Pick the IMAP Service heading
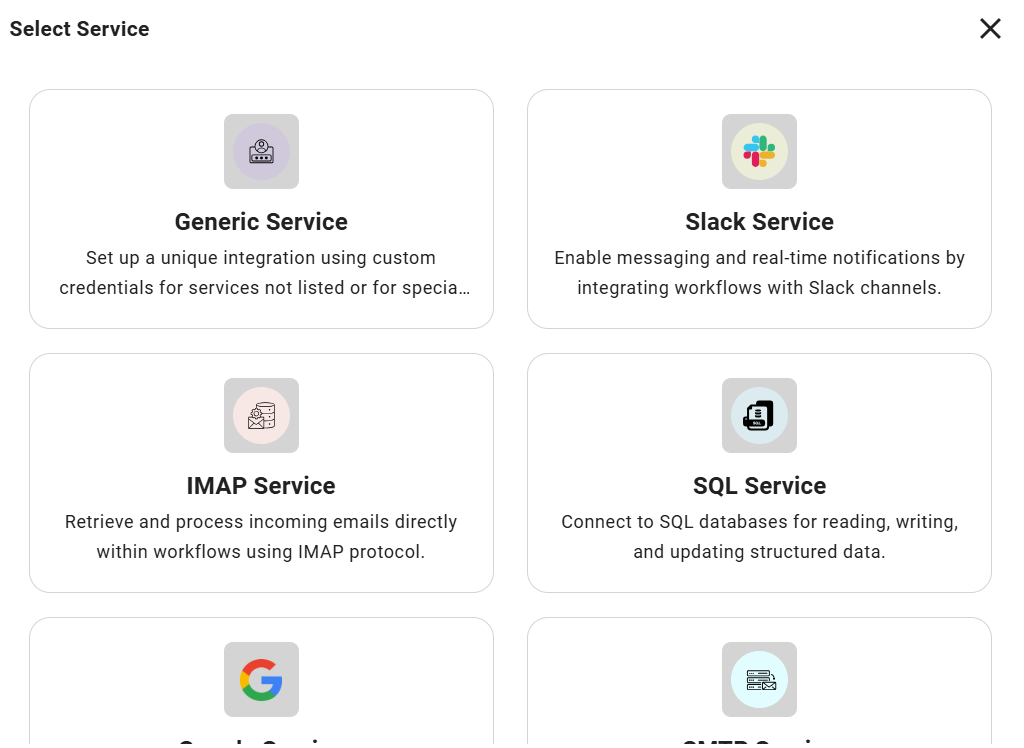 [x=261, y=486]
